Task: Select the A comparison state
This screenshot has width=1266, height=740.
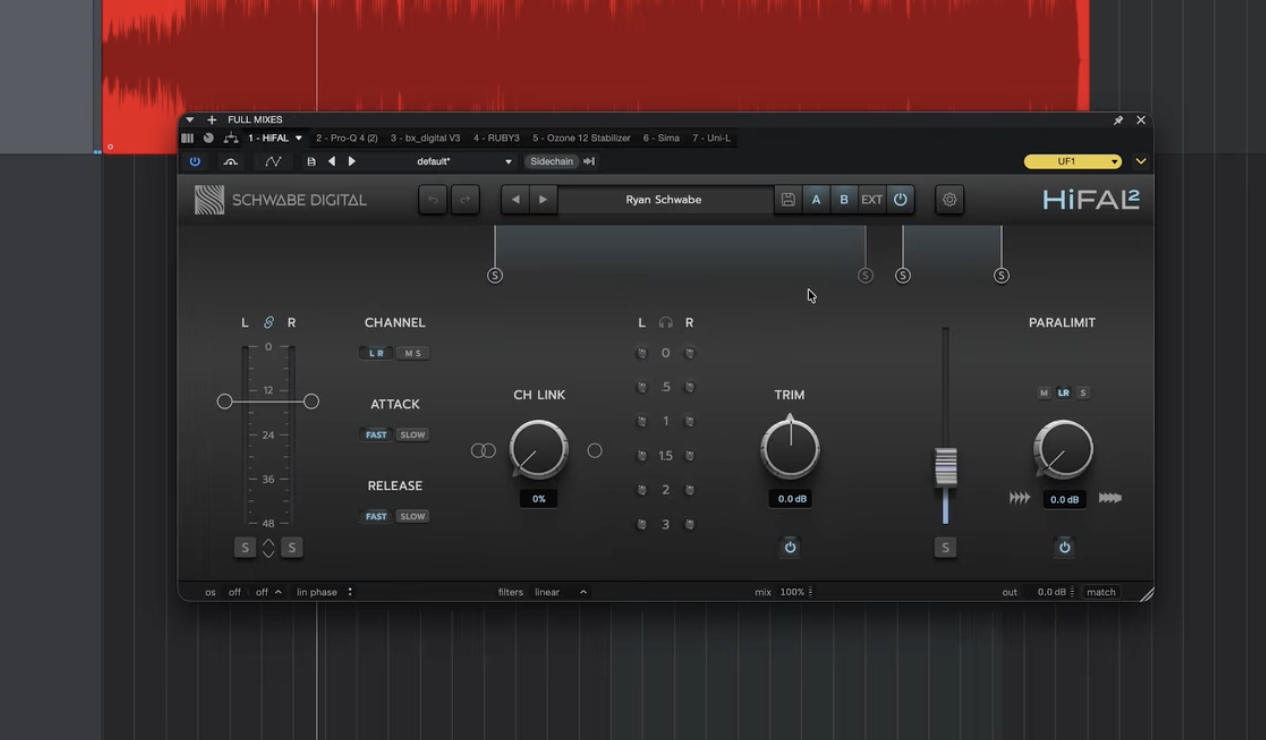Action: point(816,200)
